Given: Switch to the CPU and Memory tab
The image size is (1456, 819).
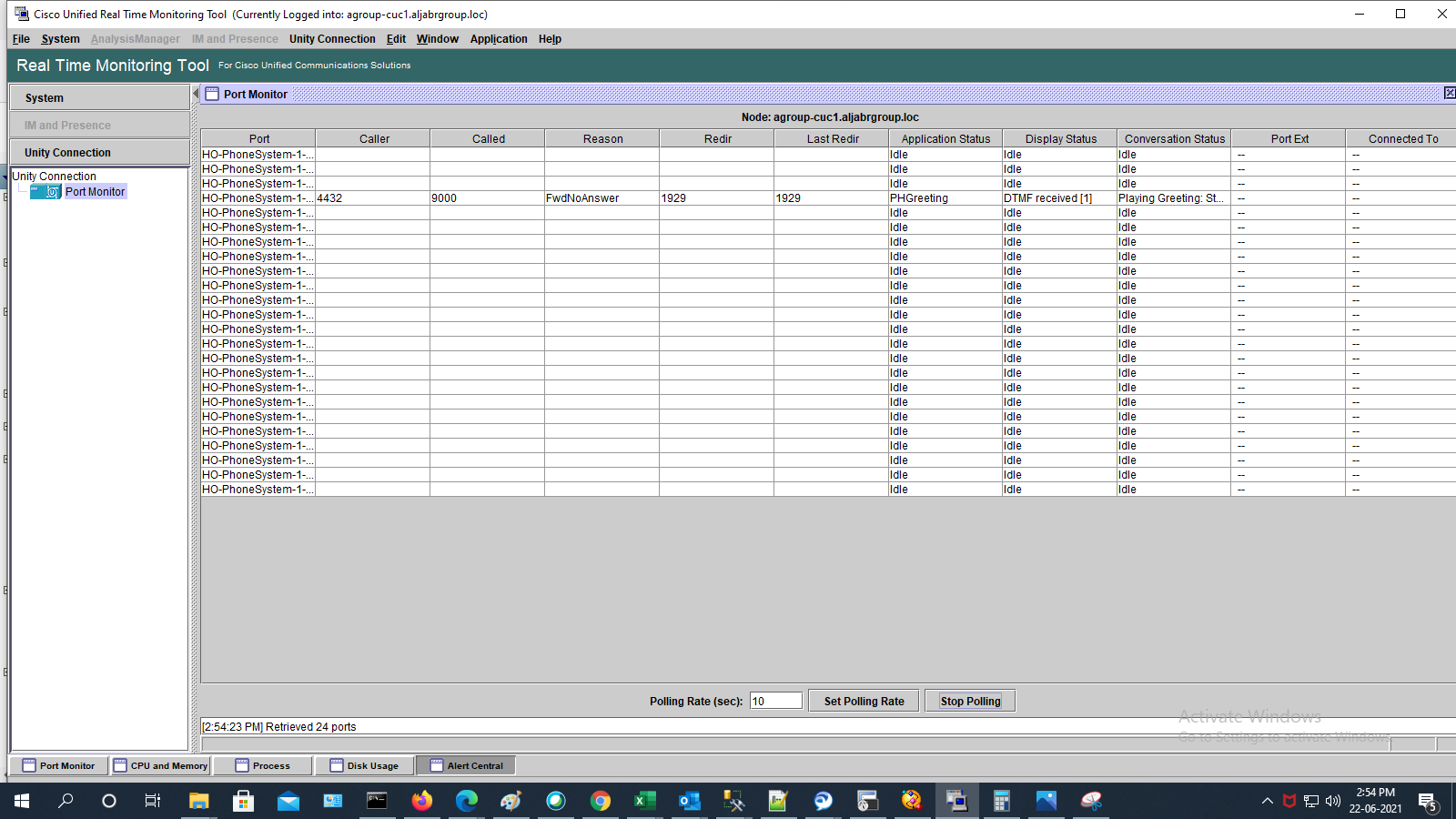Looking at the screenshot, I should click(160, 765).
